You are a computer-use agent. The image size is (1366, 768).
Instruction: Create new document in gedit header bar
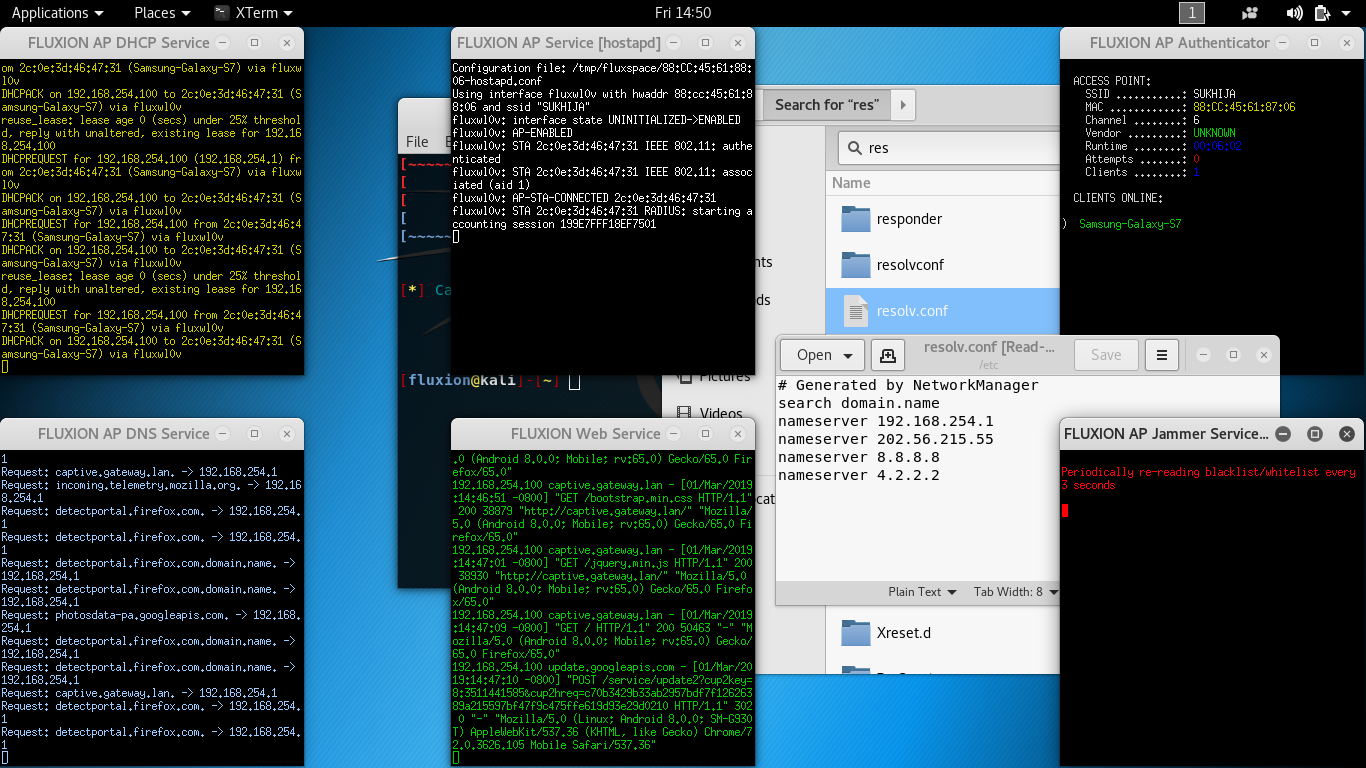[887, 355]
